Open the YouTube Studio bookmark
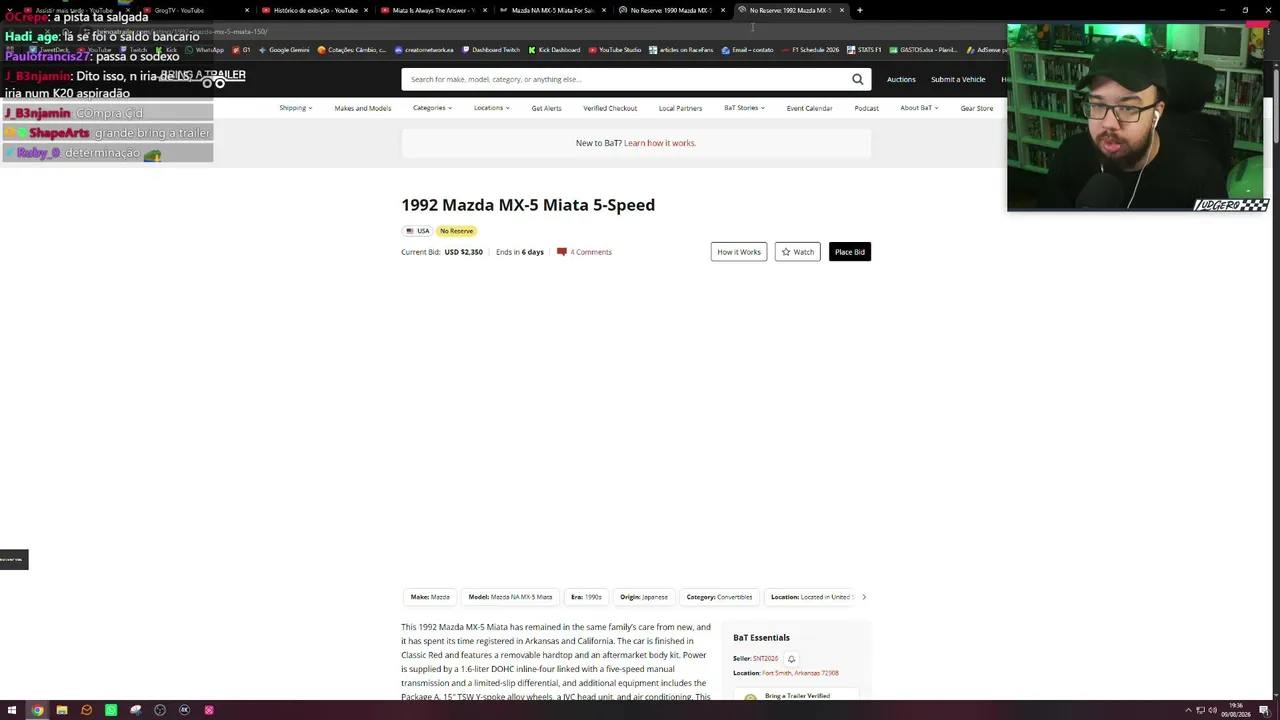 pos(615,50)
